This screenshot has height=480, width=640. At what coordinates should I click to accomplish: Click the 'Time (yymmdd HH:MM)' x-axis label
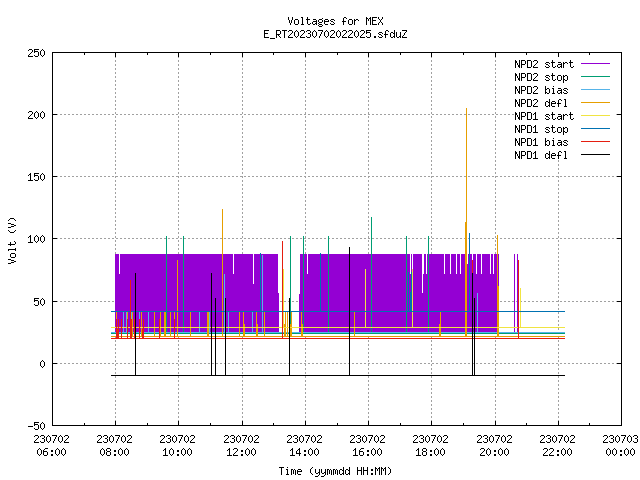[x=335, y=471]
